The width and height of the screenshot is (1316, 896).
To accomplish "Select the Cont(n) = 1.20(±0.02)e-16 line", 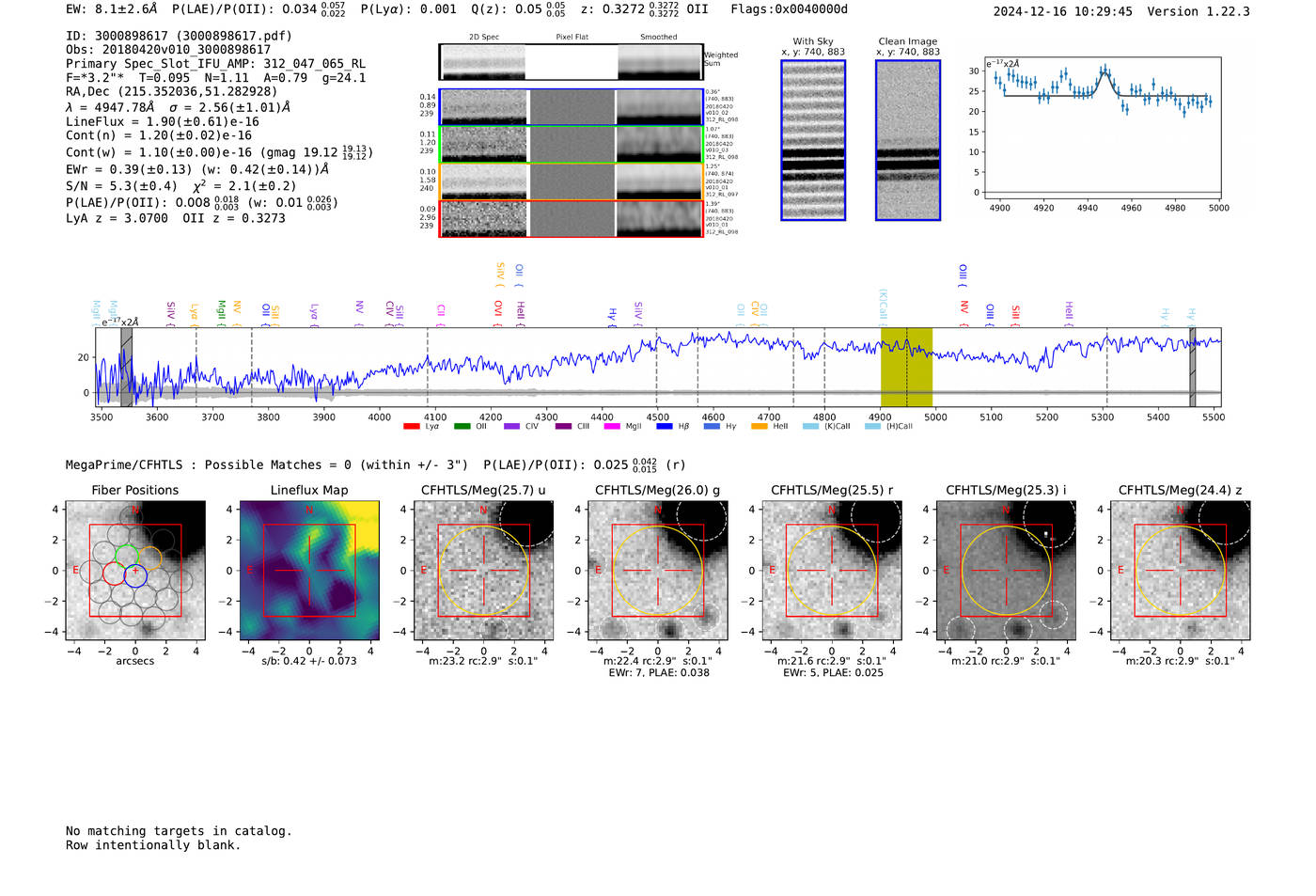I will 159,135.
